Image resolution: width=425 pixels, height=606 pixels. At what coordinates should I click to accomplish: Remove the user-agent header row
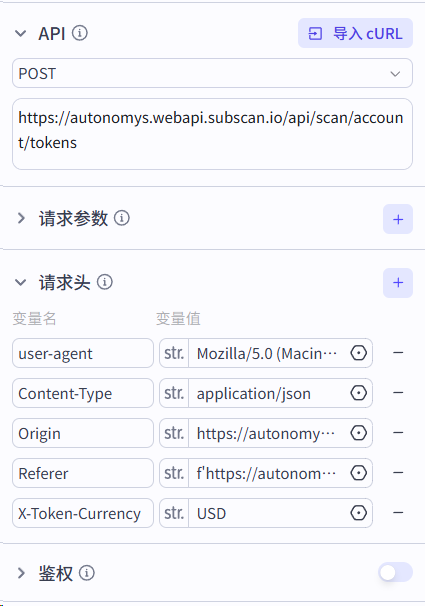click(398, 353)
